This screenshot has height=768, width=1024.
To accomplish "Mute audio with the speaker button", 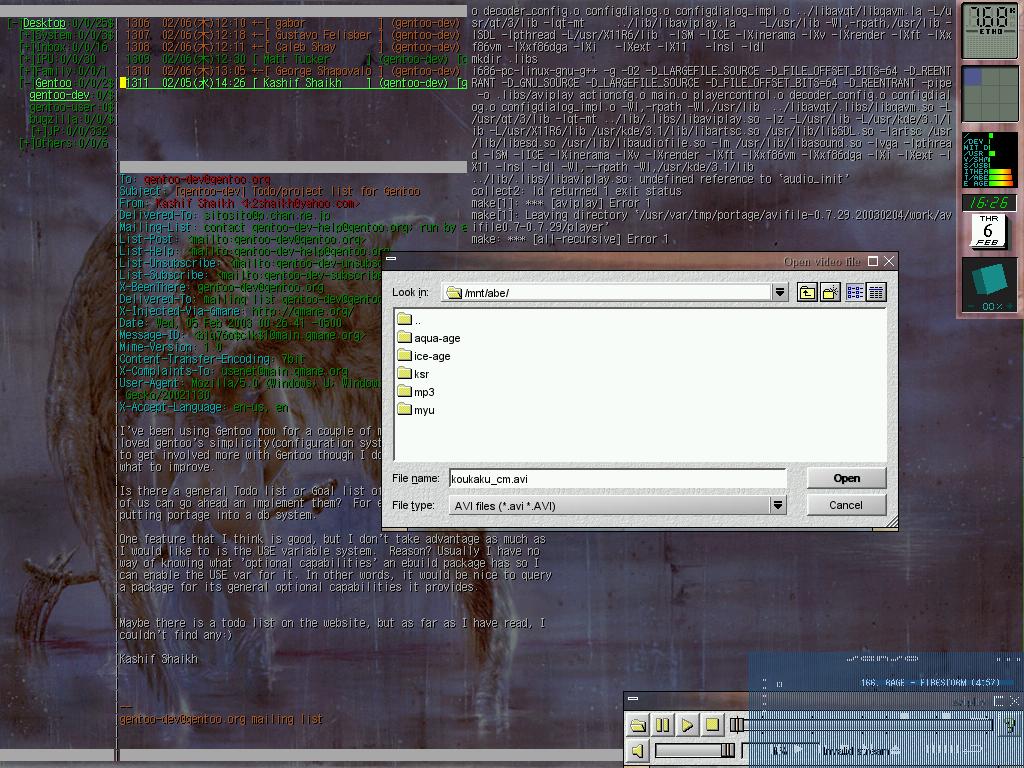I will (x=638, y=751).
